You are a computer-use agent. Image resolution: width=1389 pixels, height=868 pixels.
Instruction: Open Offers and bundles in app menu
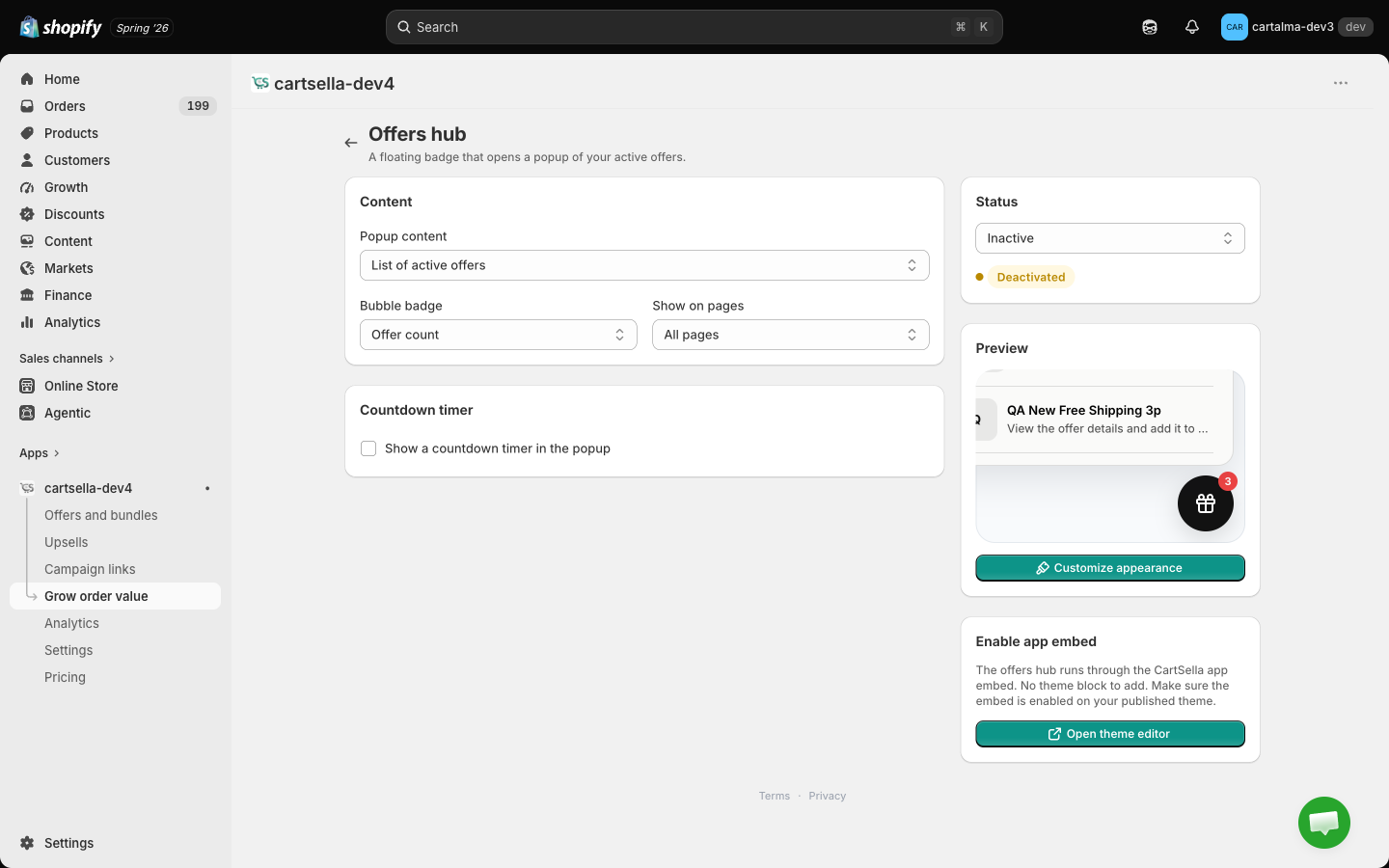[x=101, y=515]
